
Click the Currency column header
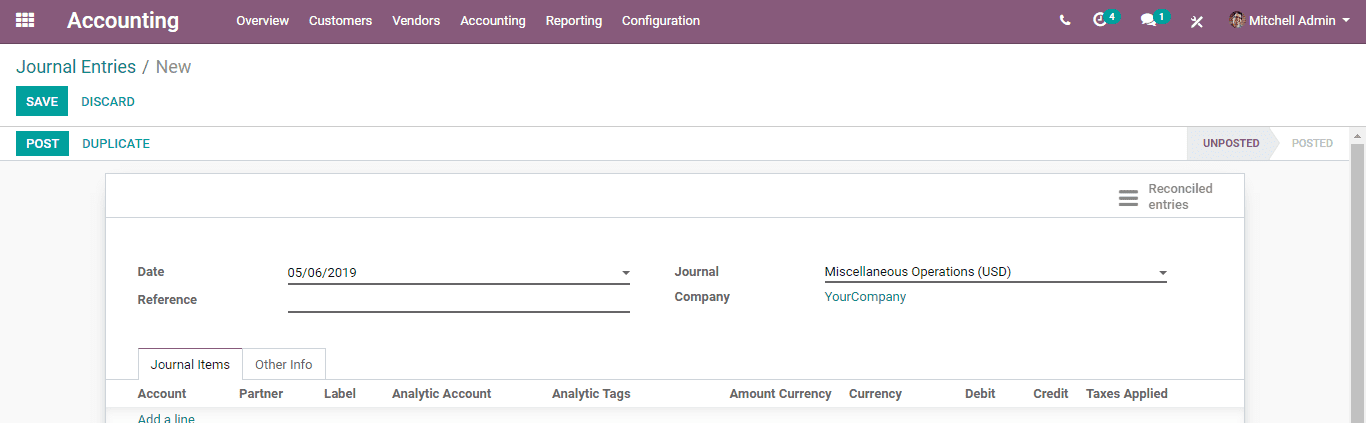[x=875, y=394]
